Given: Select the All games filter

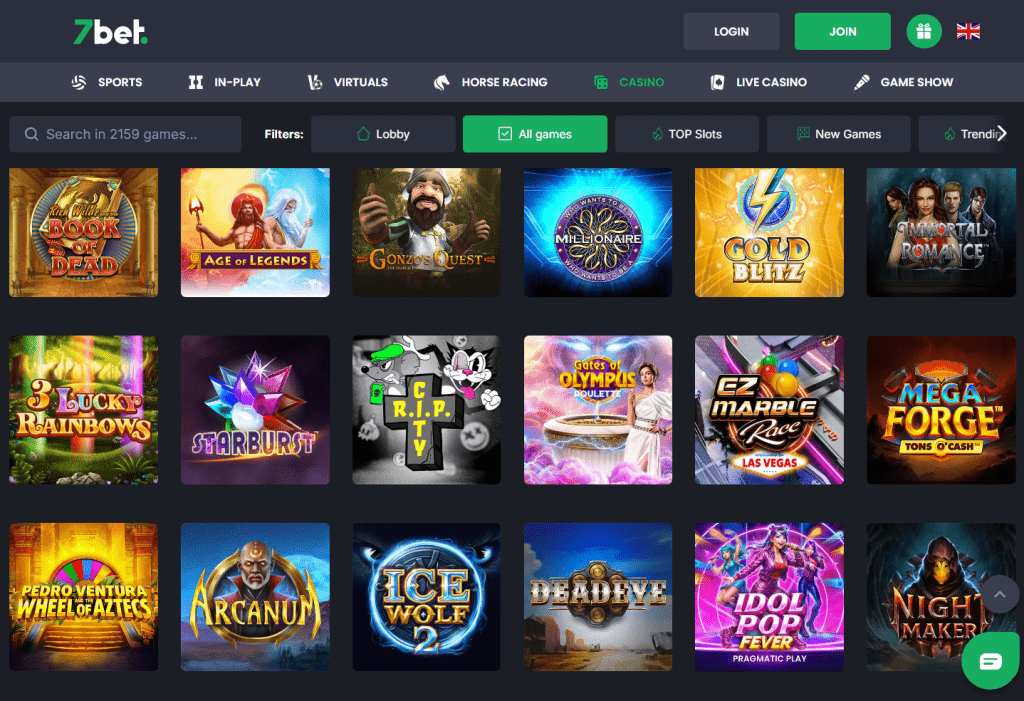Looking at the screenshot, I should pos(535,134).
